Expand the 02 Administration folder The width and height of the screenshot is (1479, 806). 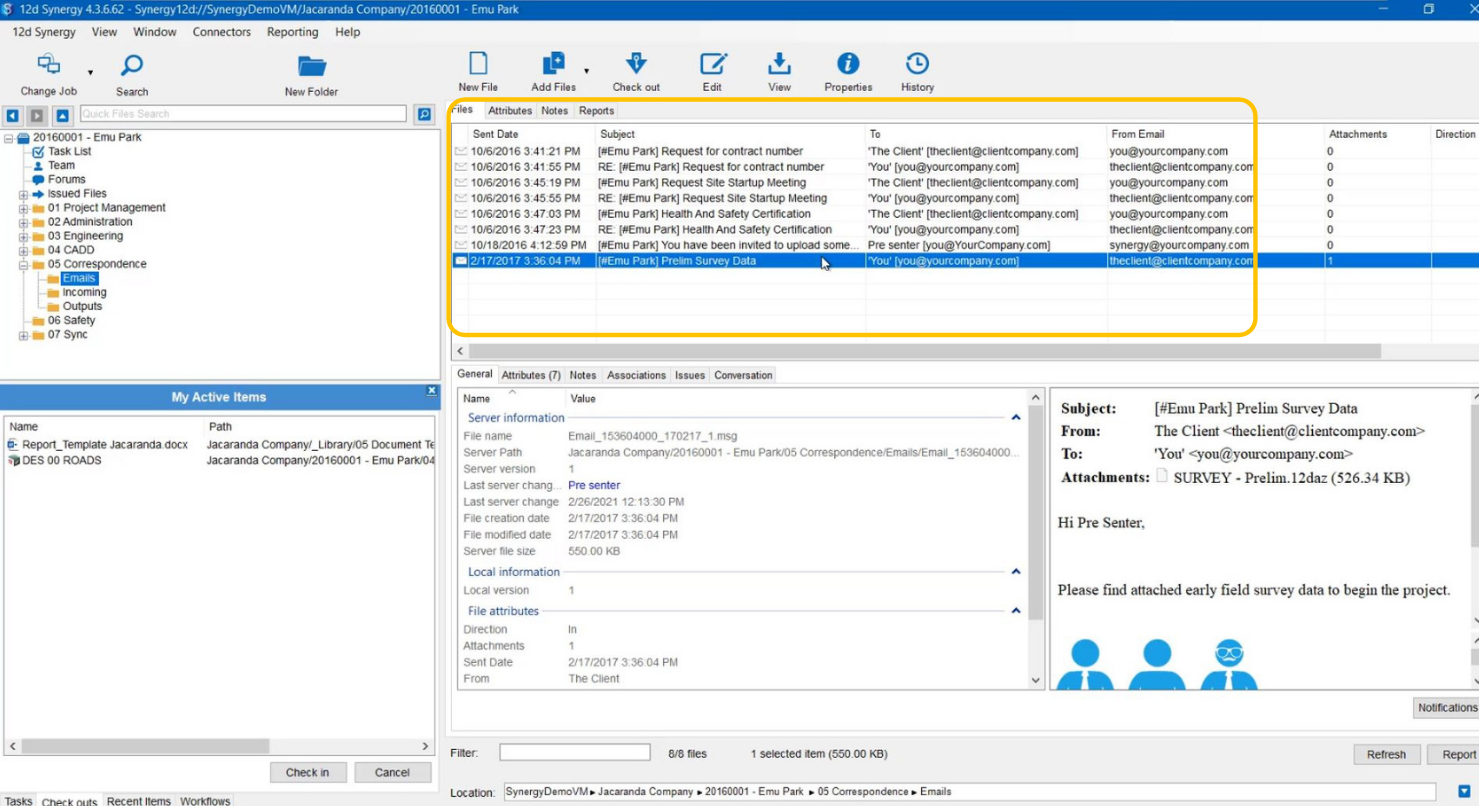(x=24, y=222)
